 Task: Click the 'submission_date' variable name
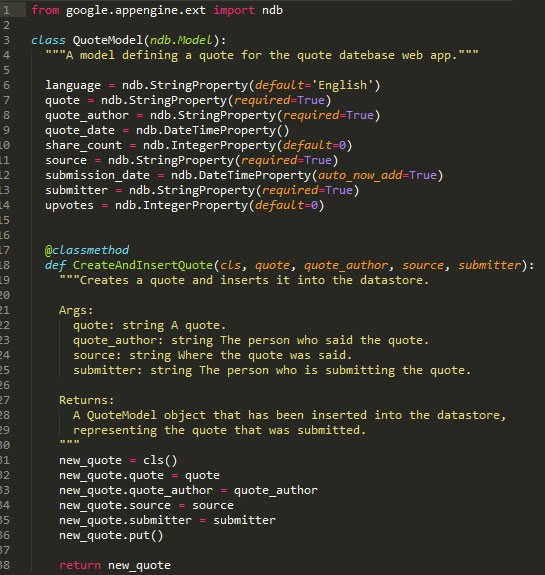[x=97, y=176]
